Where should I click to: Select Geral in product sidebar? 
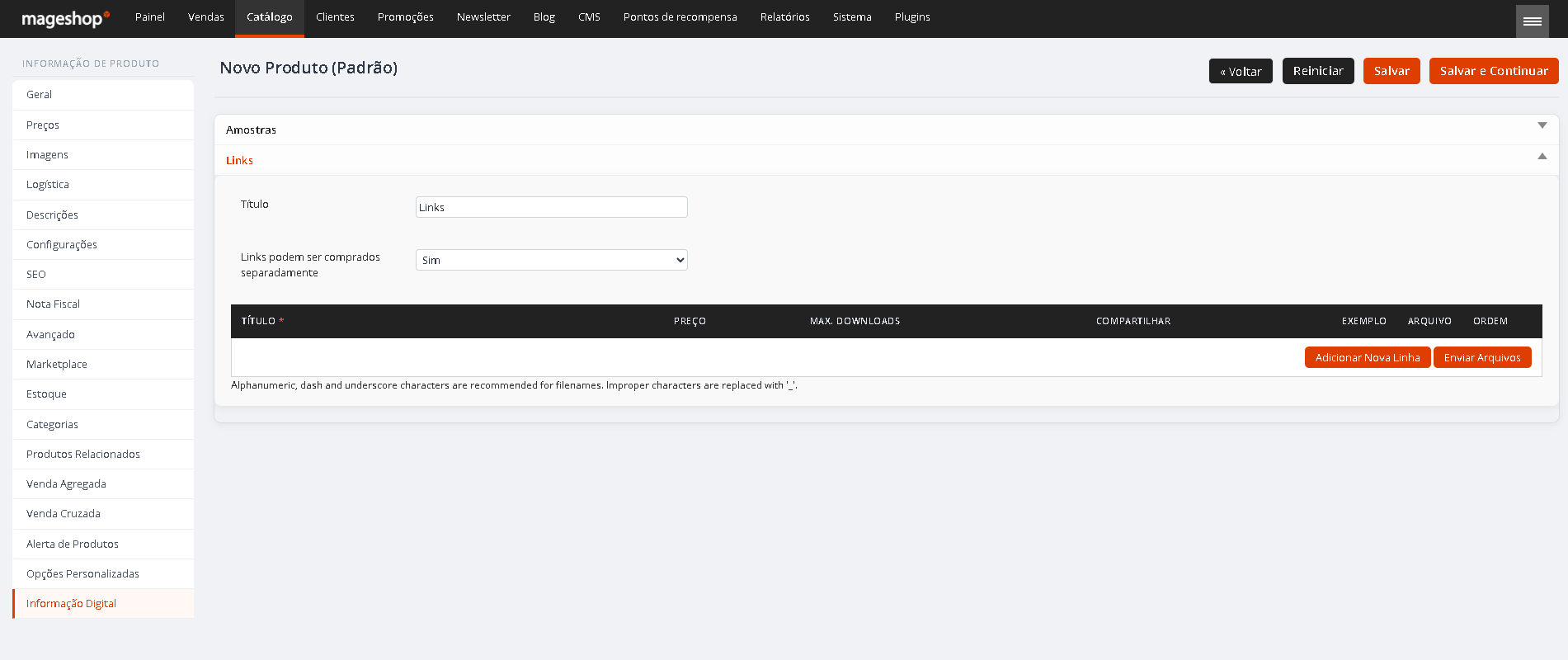tap(103, 95)
